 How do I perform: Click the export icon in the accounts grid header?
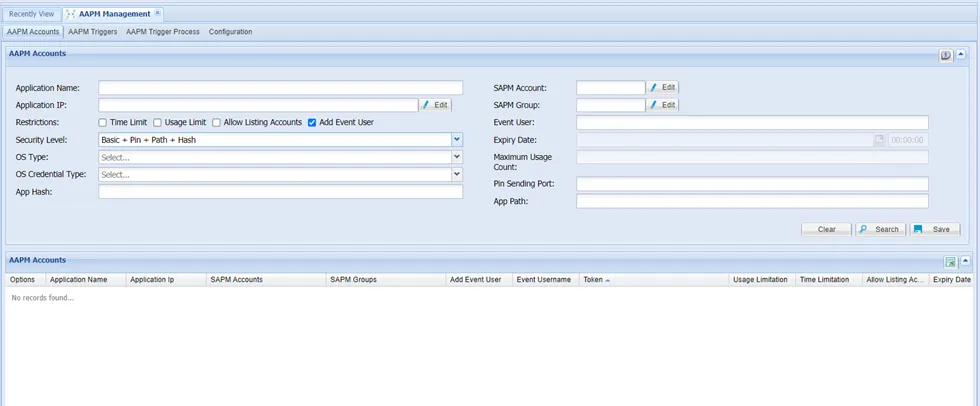[950, 262]
